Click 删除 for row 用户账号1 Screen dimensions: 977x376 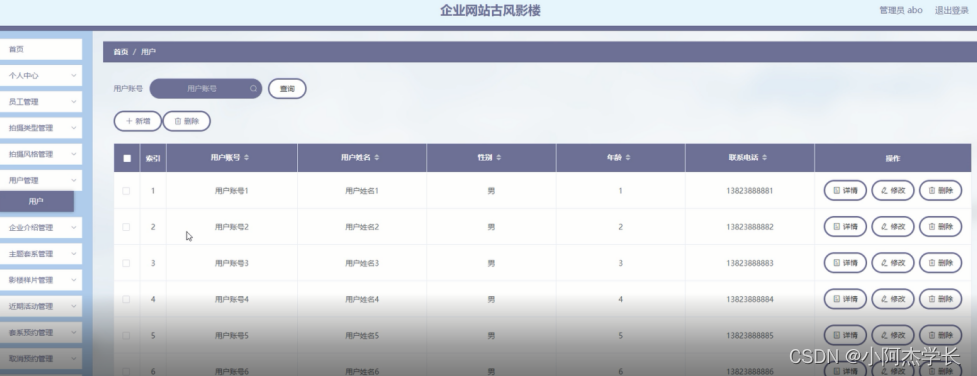tap(940, 191)
